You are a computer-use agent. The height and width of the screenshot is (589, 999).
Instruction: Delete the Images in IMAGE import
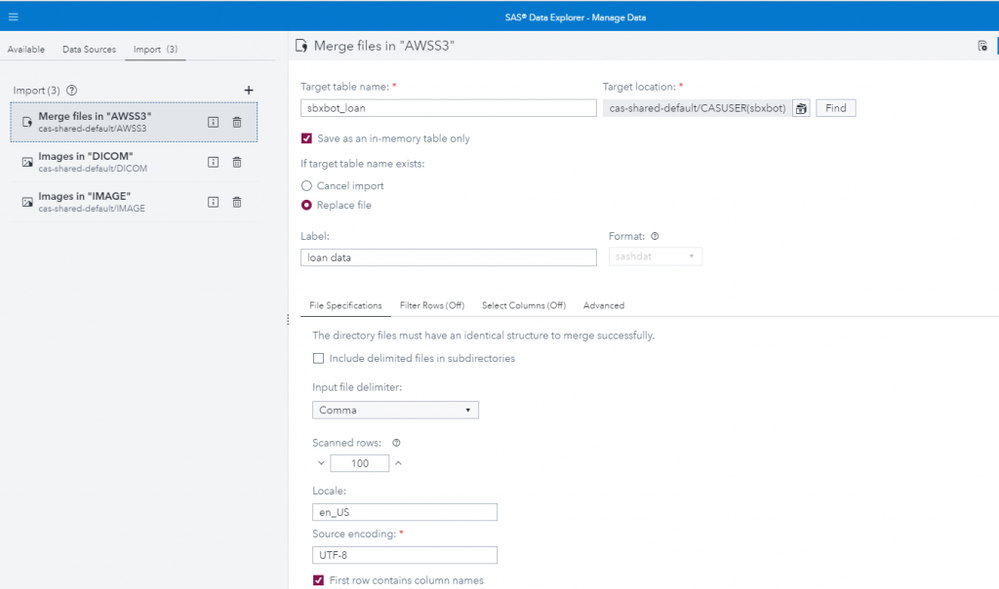[x=237, y=202]
